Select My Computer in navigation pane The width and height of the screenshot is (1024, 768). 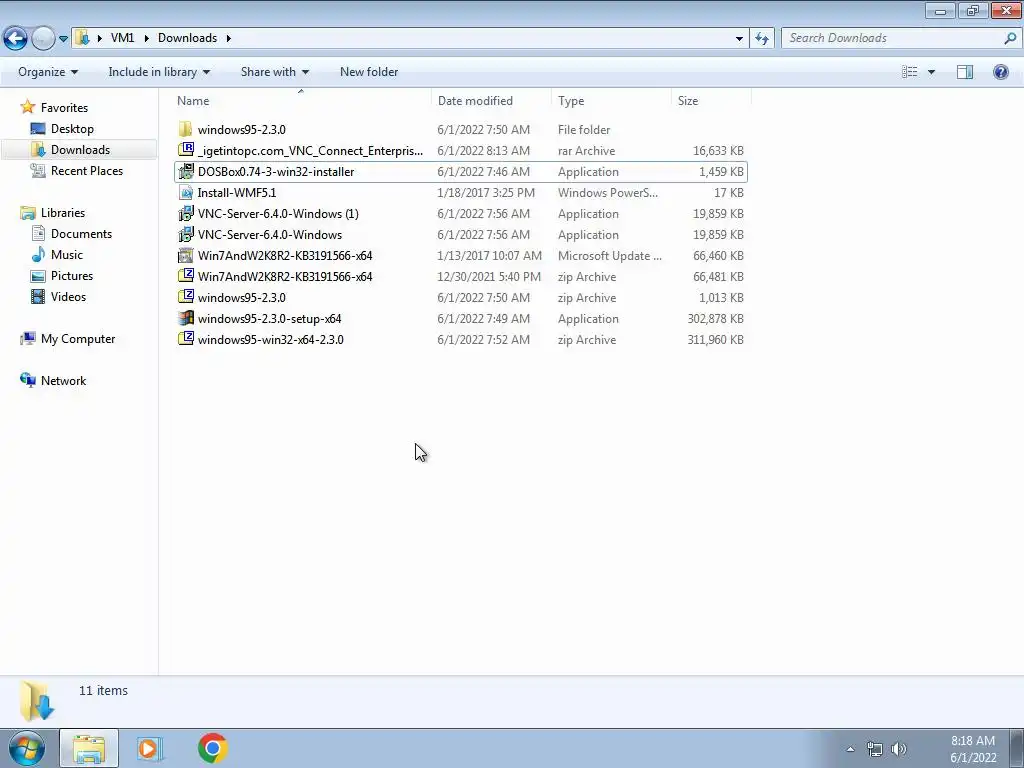78,338
